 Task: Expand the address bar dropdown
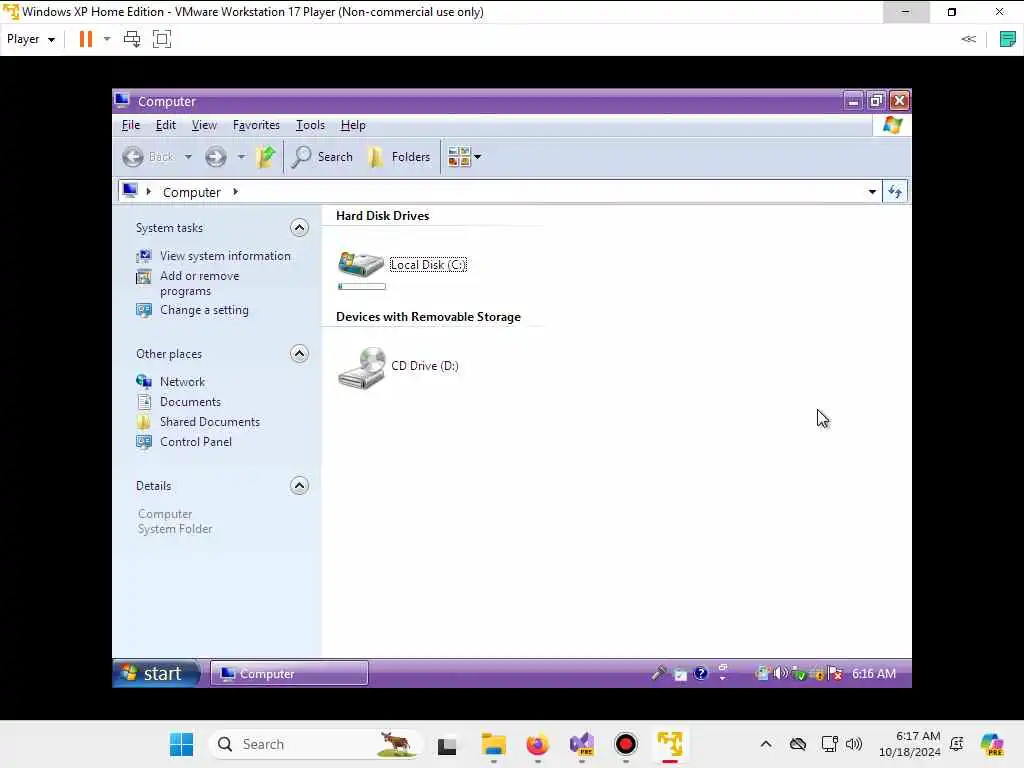point(872,192)
